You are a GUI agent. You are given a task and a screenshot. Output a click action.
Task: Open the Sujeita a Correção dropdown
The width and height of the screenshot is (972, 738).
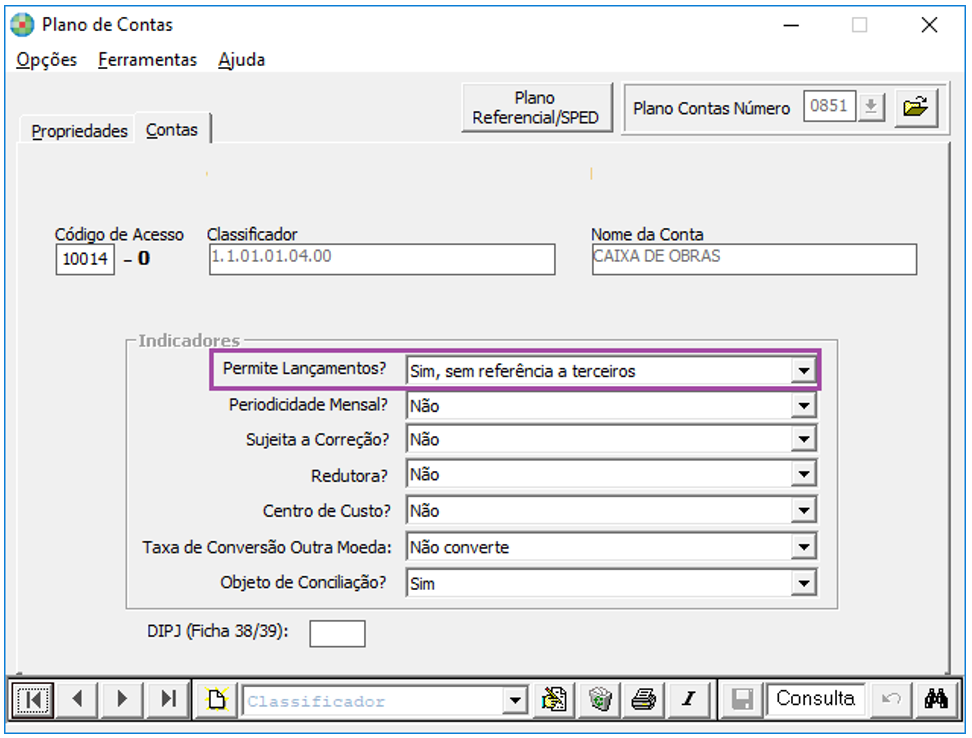click(x=804, y=439)
